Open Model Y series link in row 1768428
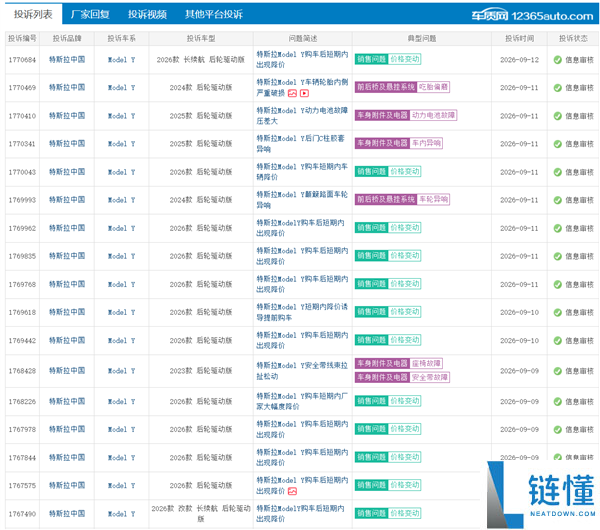 [121, 371]
